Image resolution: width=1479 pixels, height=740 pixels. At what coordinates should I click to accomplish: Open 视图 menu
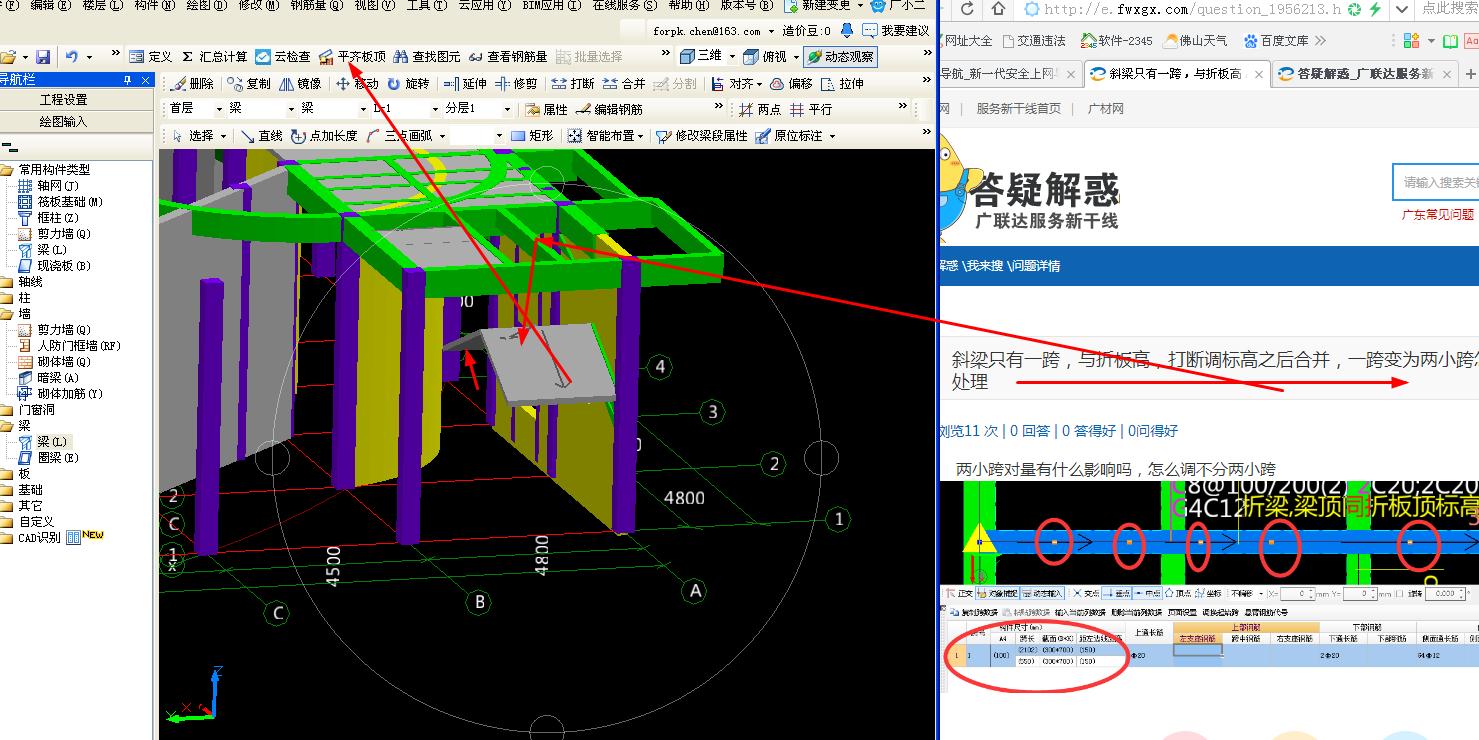click(x=374, y=5)
